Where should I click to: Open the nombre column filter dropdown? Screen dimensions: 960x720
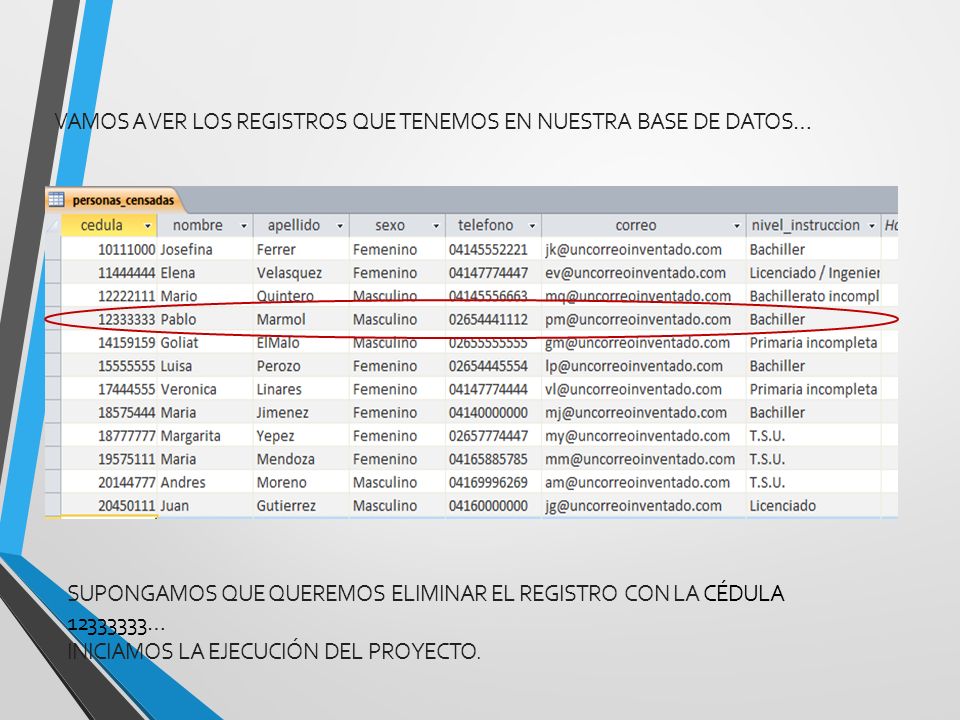244,226
